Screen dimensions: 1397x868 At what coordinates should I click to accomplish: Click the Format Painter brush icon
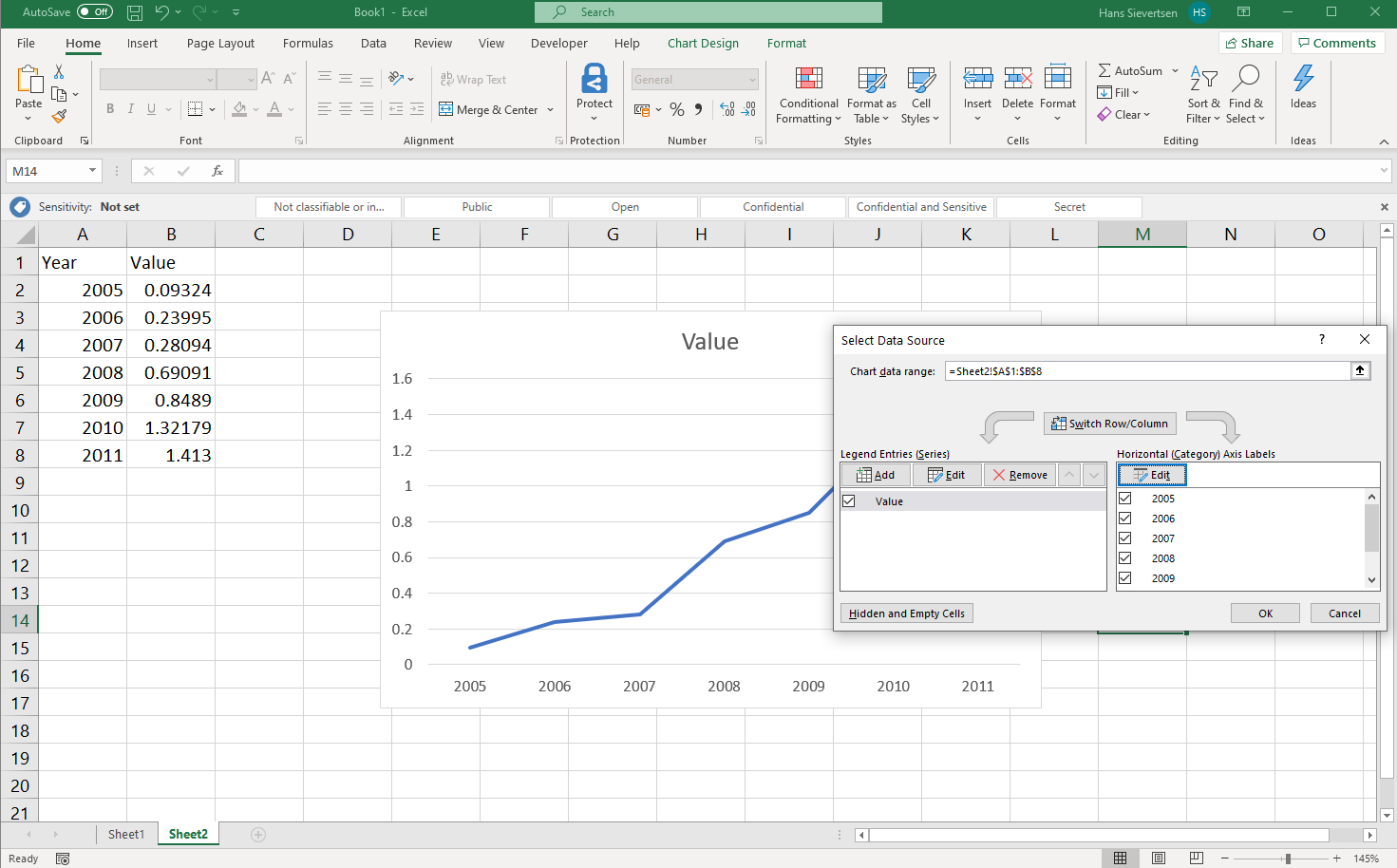click(x=59, y=116)
